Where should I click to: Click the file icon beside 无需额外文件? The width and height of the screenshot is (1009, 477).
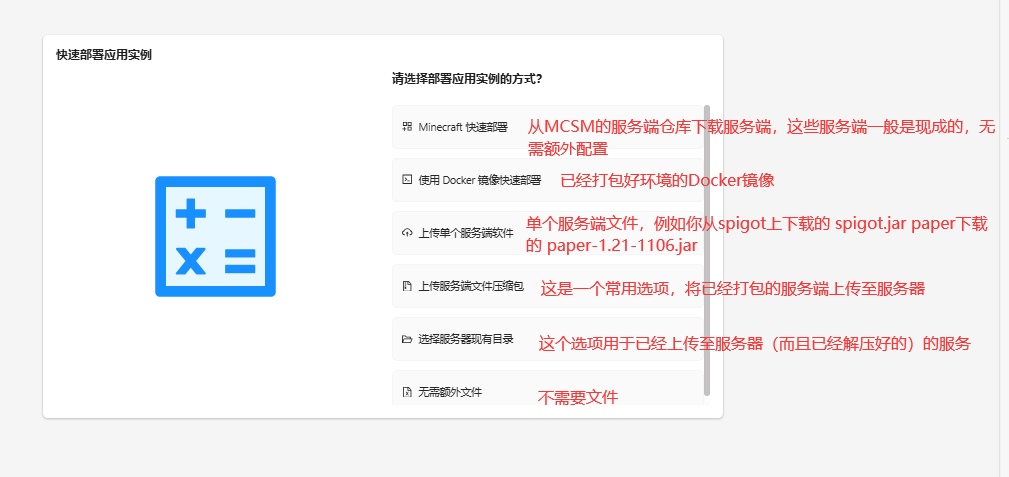[x=407, y=392]
